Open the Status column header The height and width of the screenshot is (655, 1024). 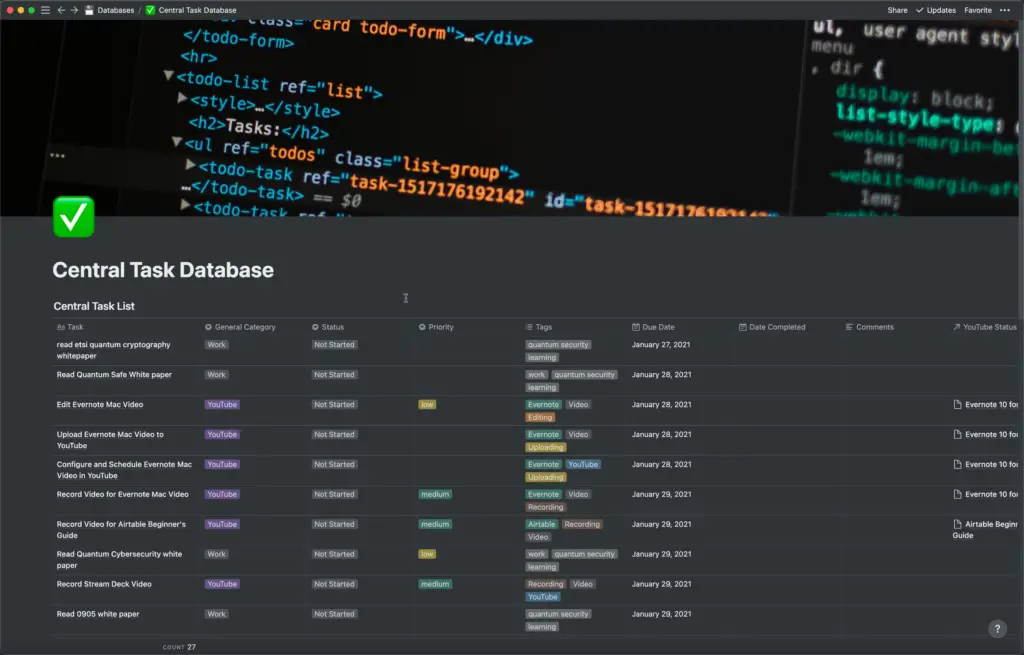tap(328, 327)
